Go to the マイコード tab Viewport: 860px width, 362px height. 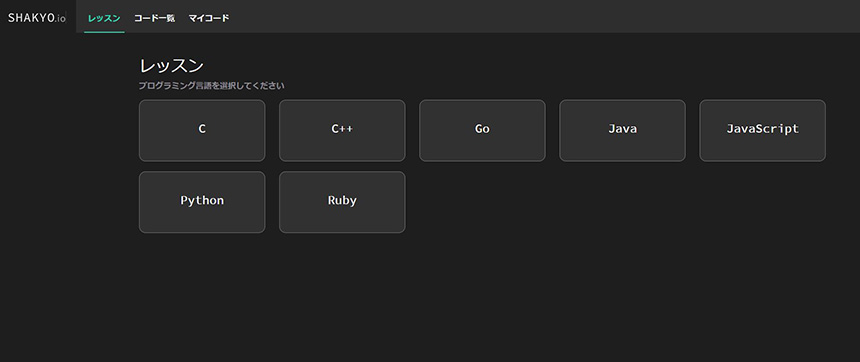(209, 18)
